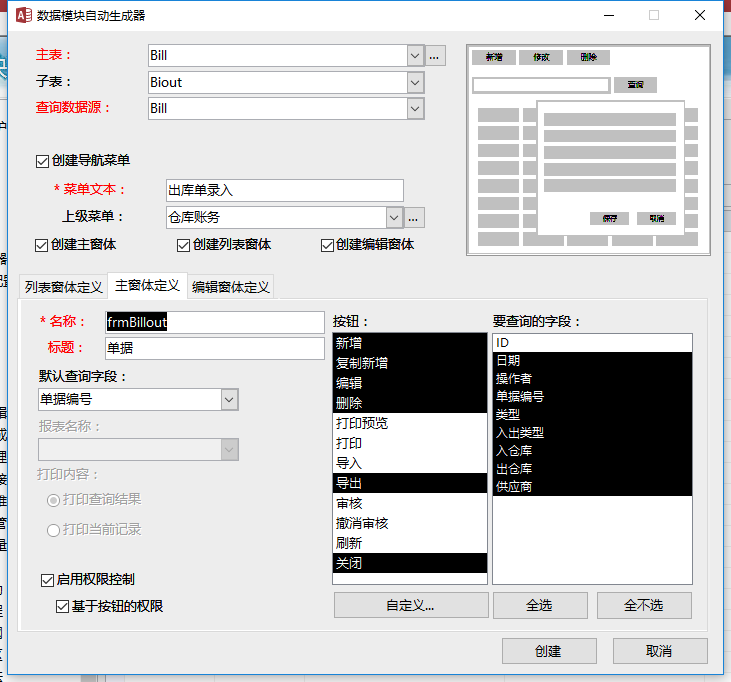The height and width of the screenshot is (682, 731).
Task: Select 单据编号 in the 要查询的字段 list
Action: tap(592, 397)
